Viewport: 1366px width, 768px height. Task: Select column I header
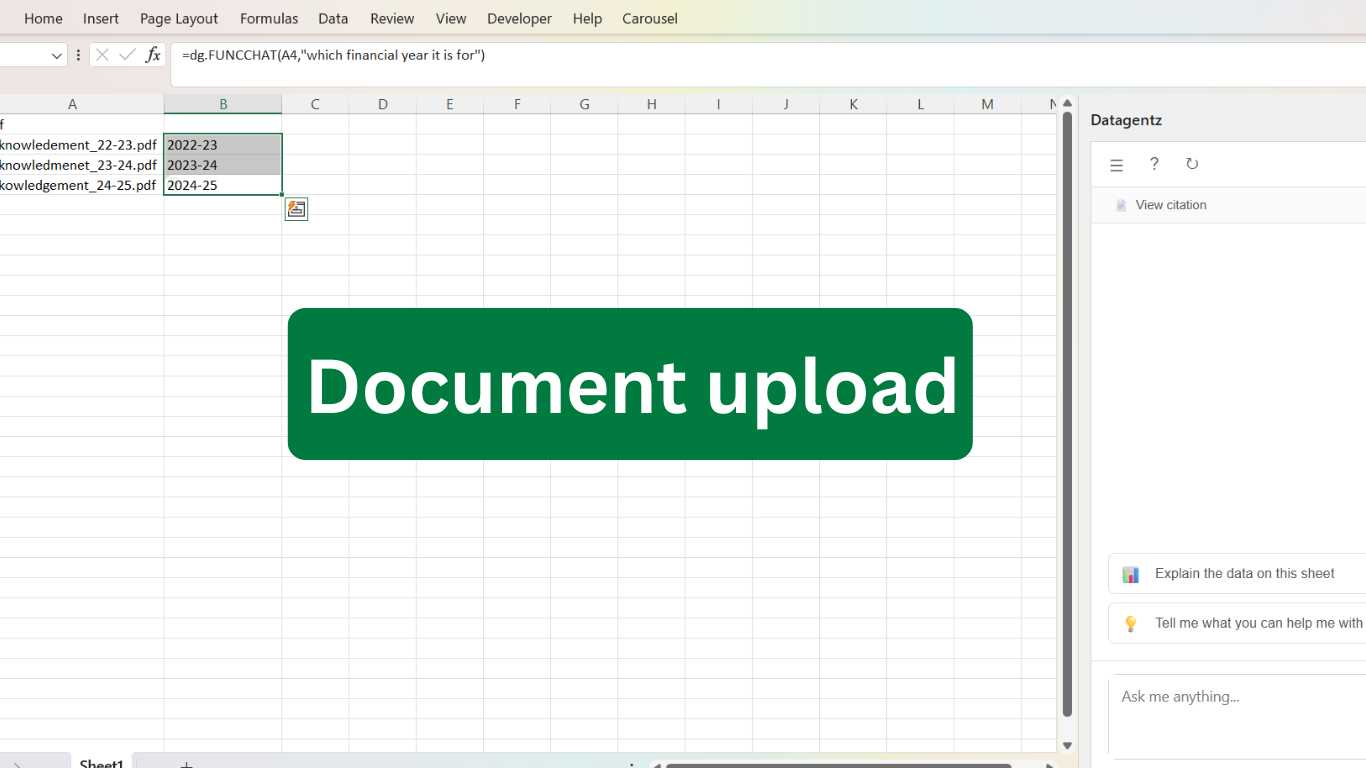click(718, 104)
